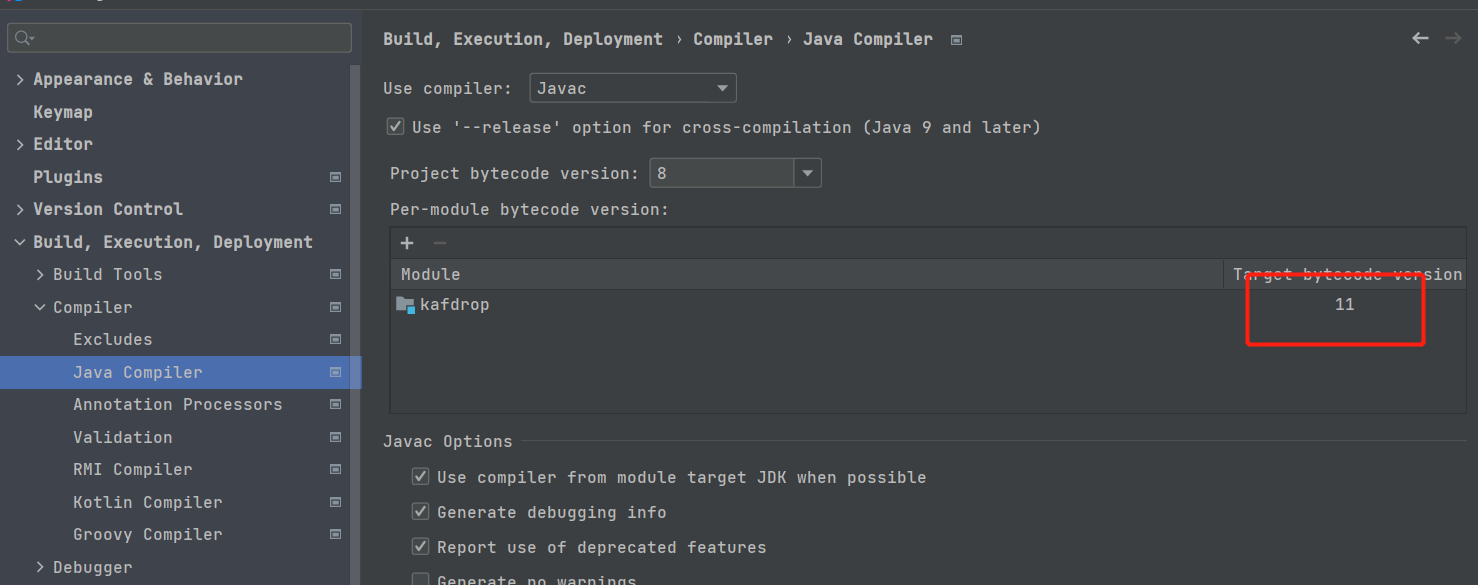Expand the Appearance & Behavior section
Viewport: 1478px width, 585px height.
[20, 79]
